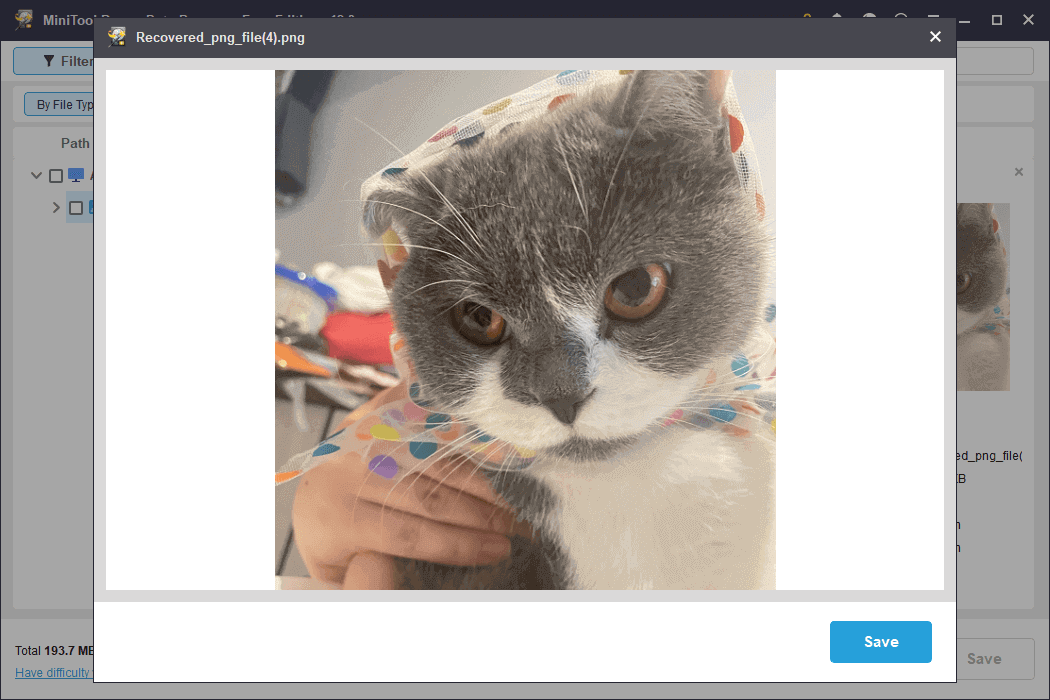This screenshot has height=700, width=1050.
Task: Click the image icon in the preview dialog titlebar
Action: tap(117, 36)
